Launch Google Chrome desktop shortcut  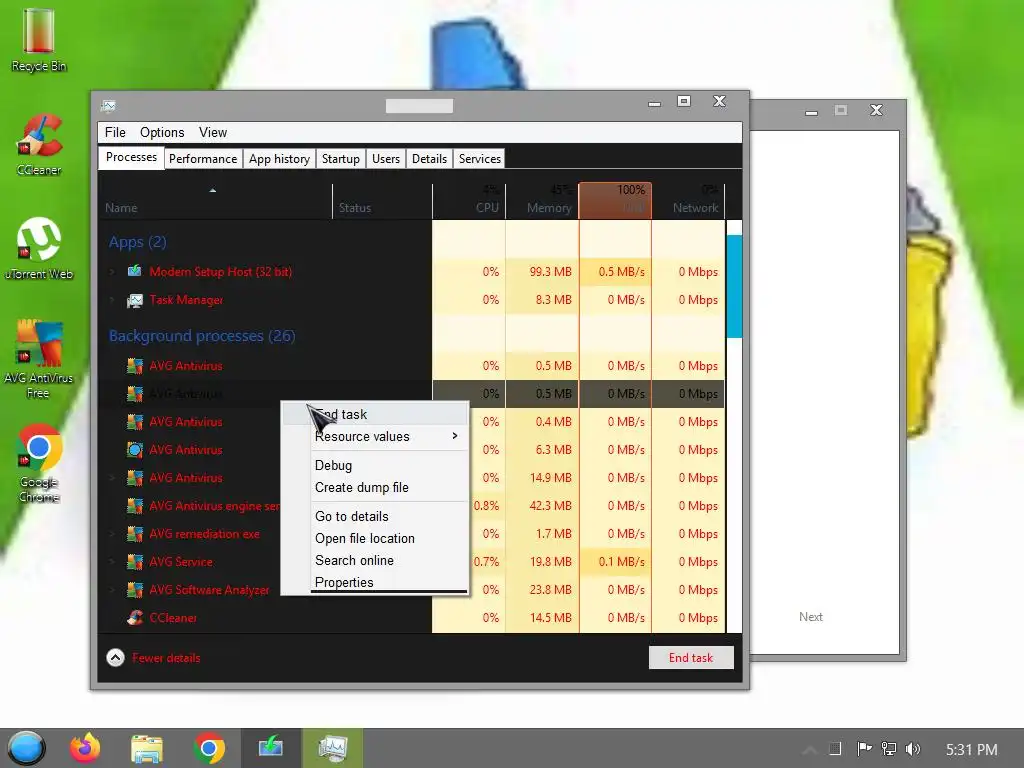point(39,462)
